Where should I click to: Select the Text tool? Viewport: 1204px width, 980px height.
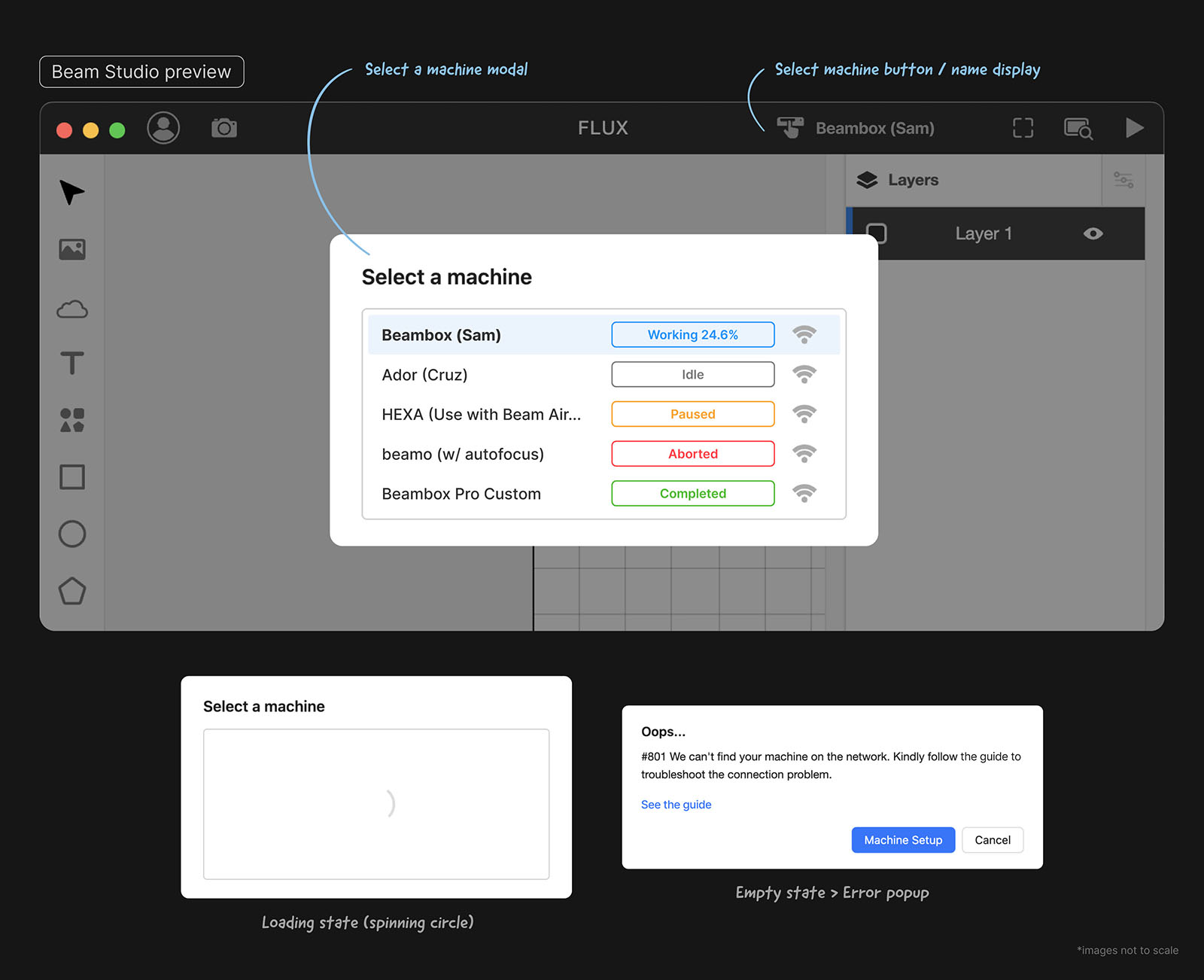pos(72,363)
